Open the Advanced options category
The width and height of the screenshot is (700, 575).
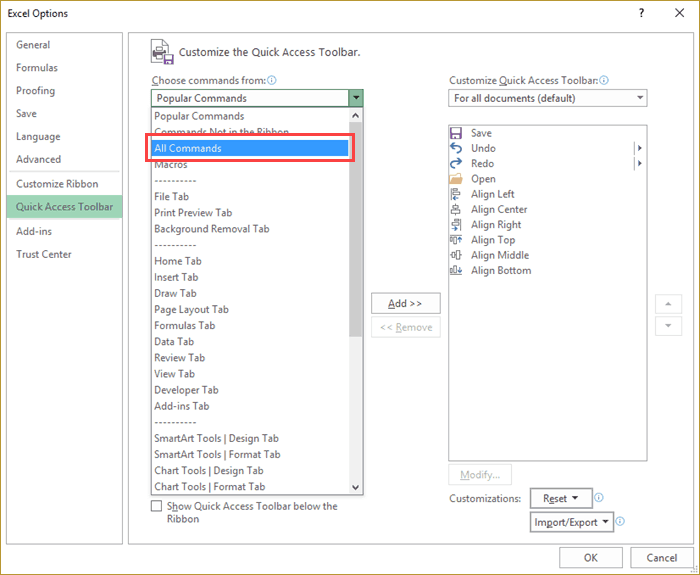[64, 159]
